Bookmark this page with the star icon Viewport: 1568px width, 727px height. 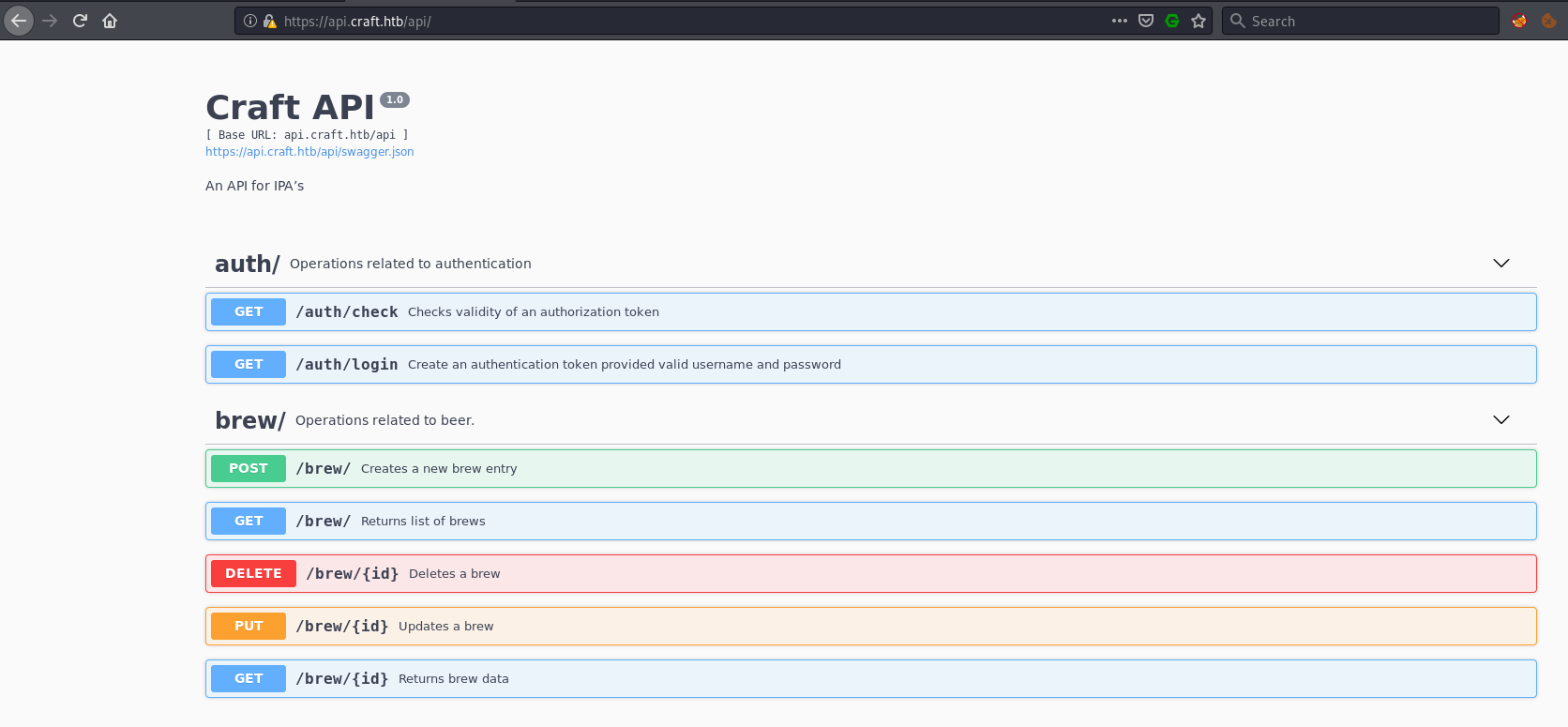point(1199,21)
